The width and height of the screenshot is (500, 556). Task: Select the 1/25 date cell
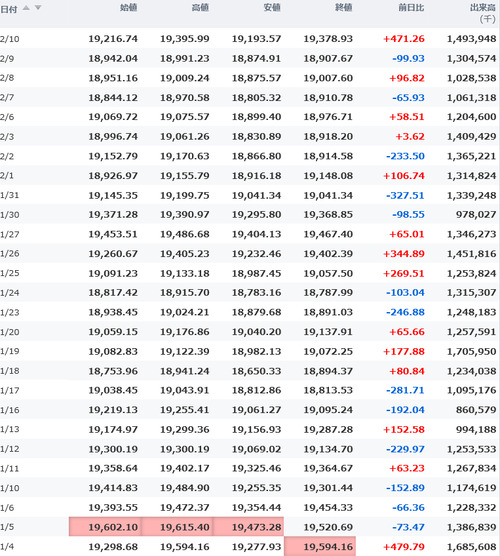tap(10, 273)
